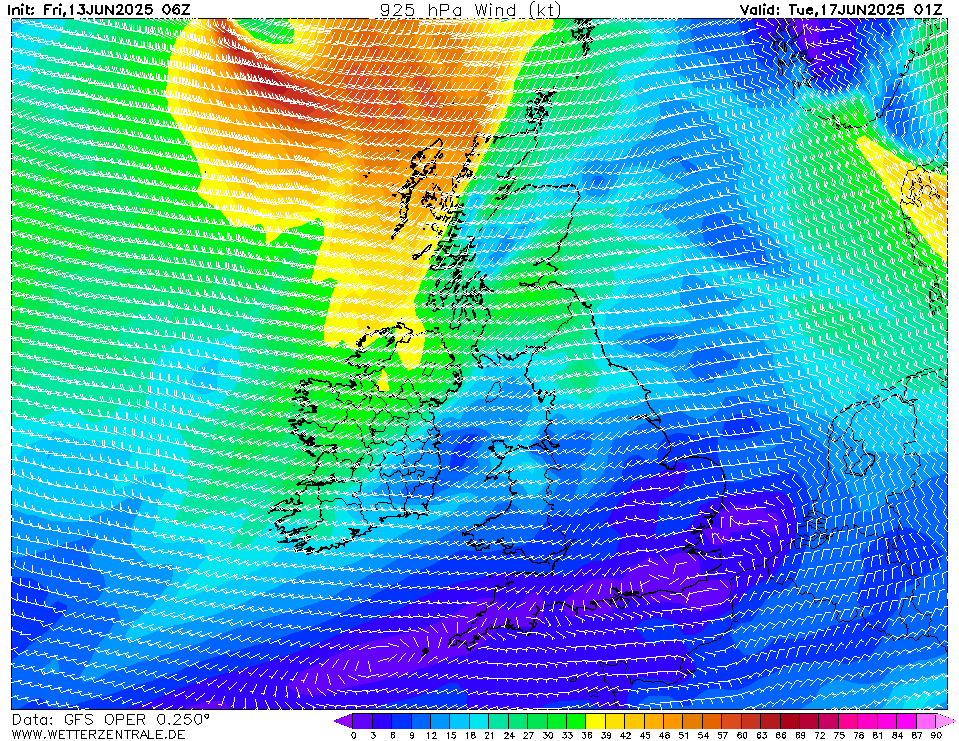
Task: Click the 'Valid: Tue,17JUN2025 01Z' label
Action: (x=841, y=9)
